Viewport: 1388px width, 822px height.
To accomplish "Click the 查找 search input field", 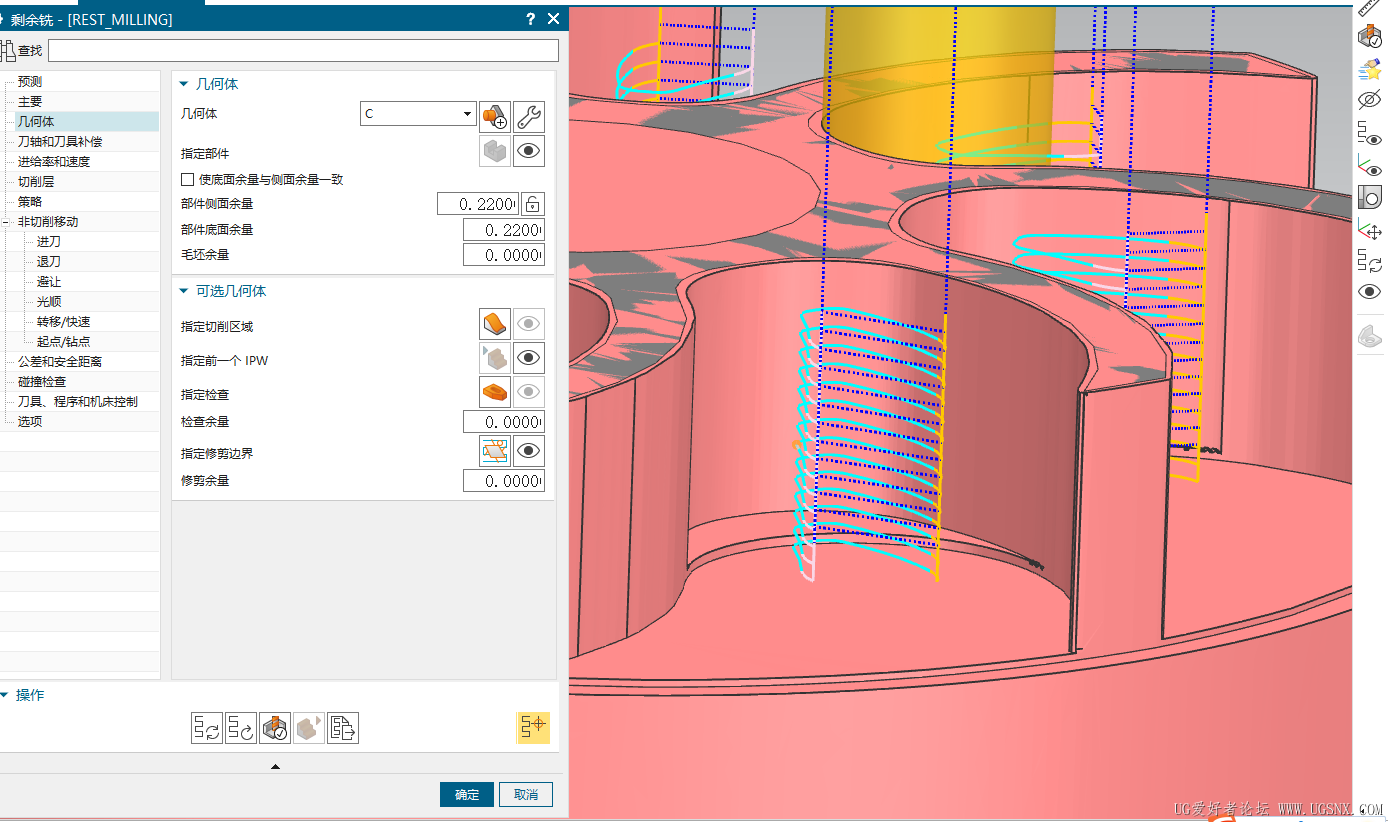I will pos(303,51).
